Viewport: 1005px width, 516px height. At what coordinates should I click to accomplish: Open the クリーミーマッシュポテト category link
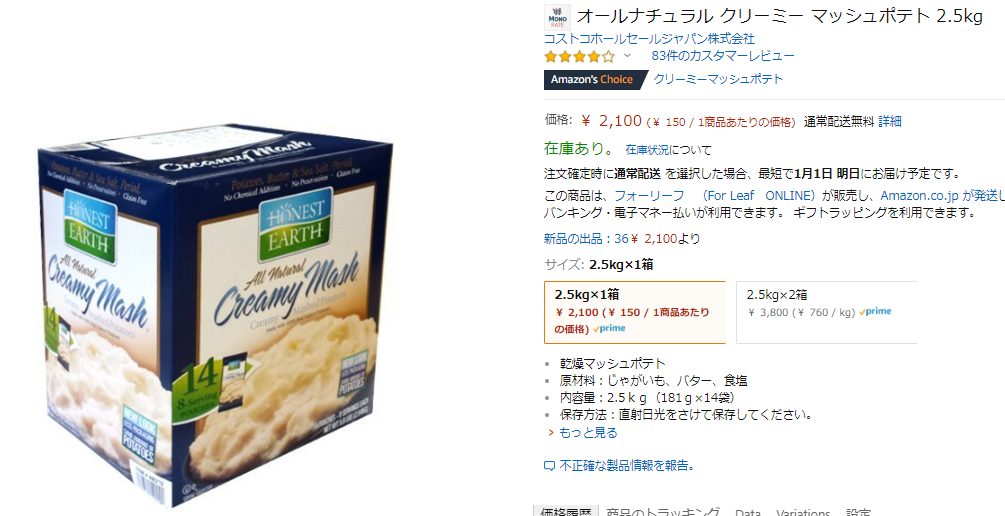(718, 79)
